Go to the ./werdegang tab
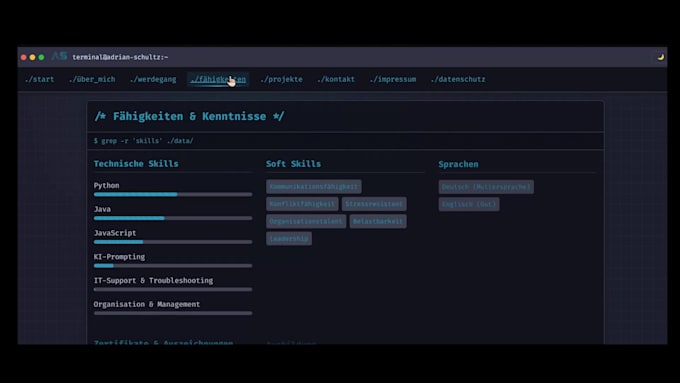 (153, 79)
